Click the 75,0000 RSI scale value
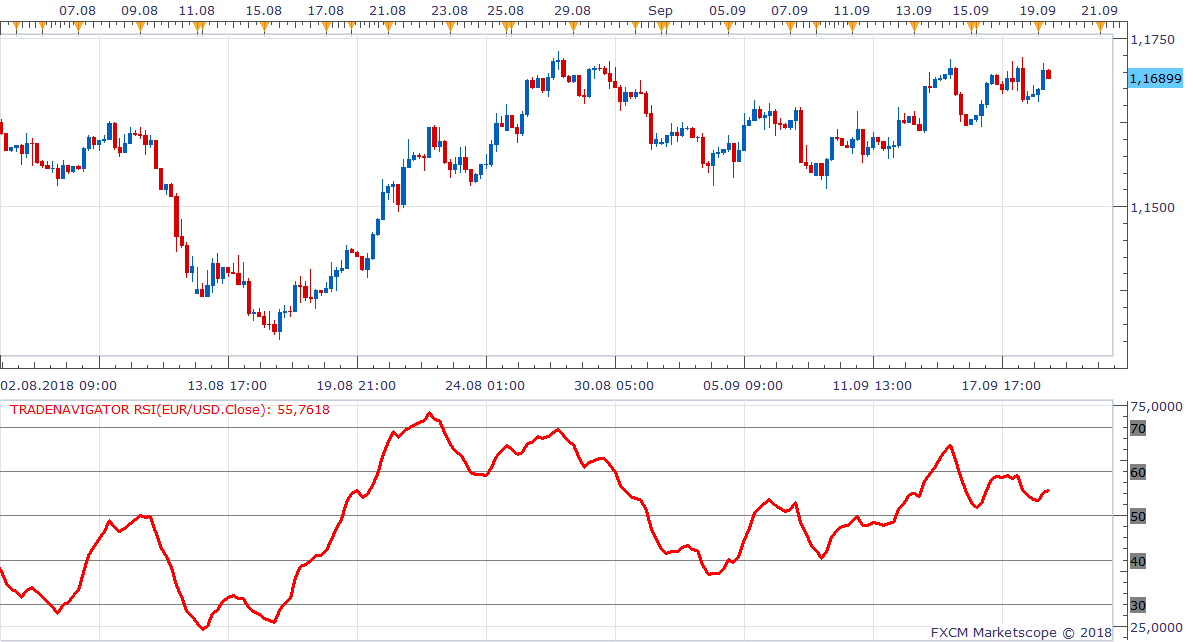 [x=1156, y=407]
